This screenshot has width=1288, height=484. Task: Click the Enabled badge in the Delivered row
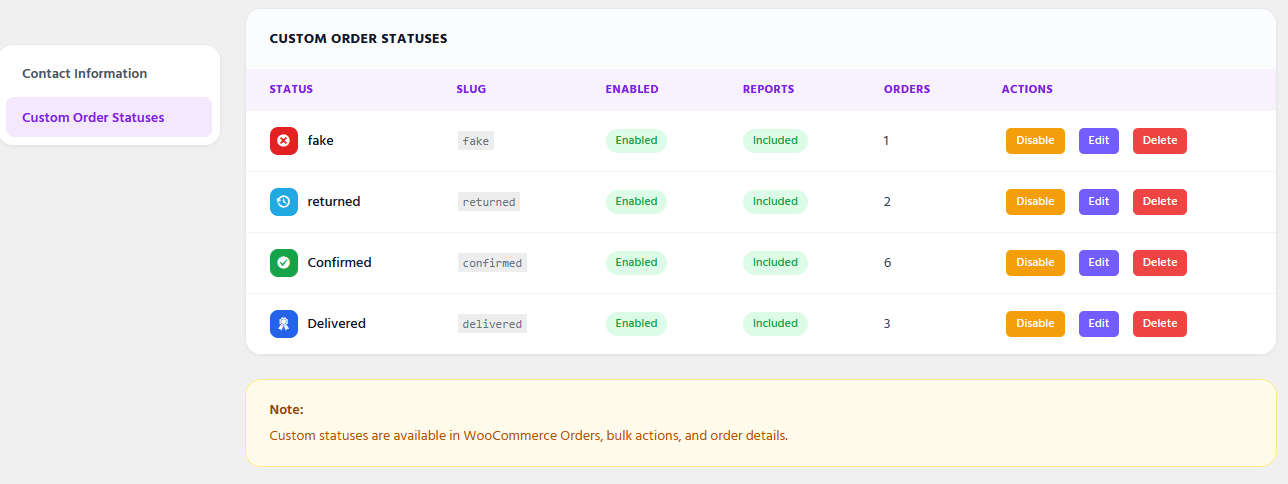tap(636, 324)
